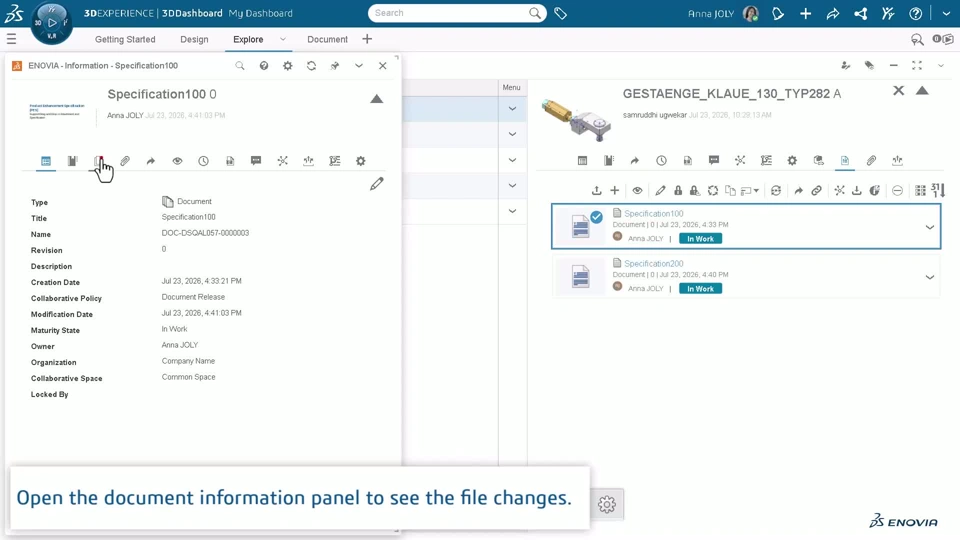Open Information panel header settings gear

point(288,66)
